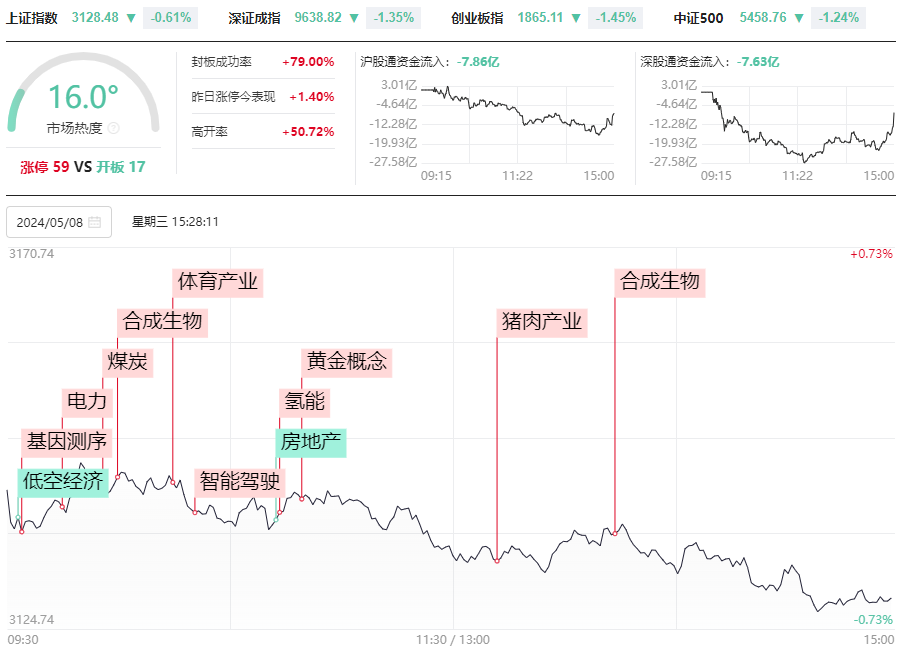The image size is (911, 659).
Task: Click the down arrow next to 深证成指 9638.82
Action: point(354,18)
